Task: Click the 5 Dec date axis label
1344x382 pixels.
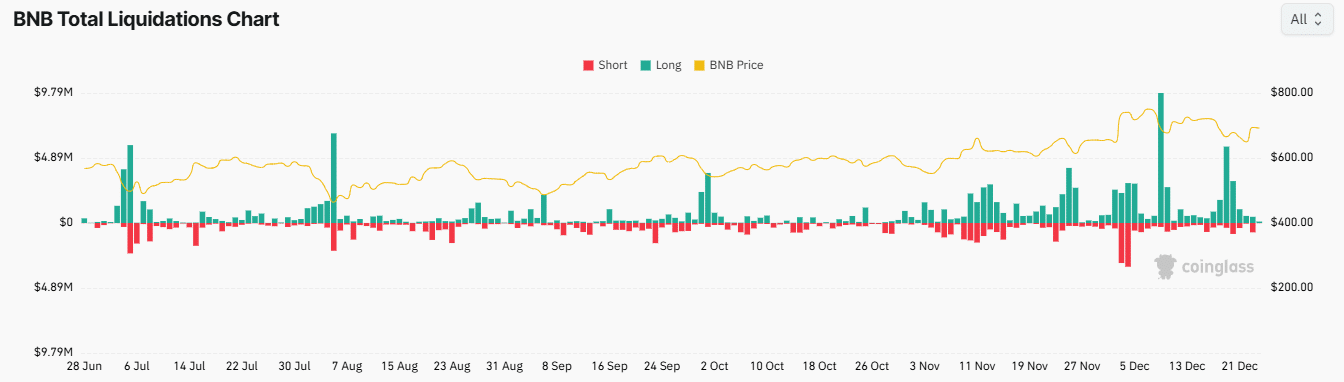Action: pyautogui.click(x=1136, y=366)
